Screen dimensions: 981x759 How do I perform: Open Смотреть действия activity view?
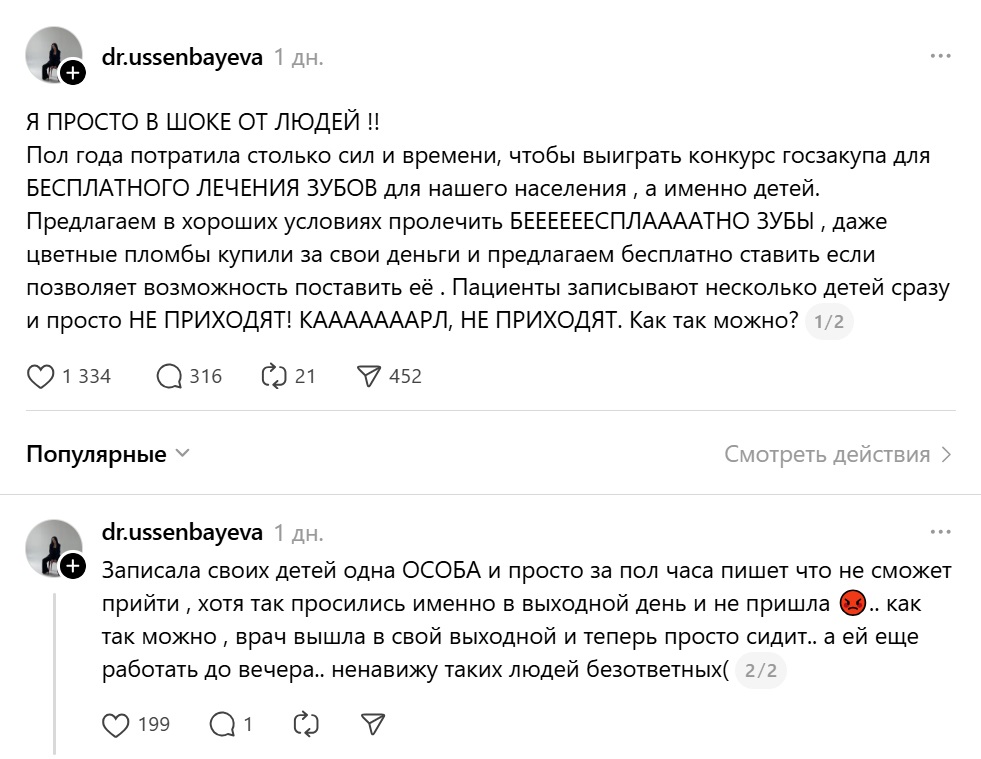click(838, 455)
